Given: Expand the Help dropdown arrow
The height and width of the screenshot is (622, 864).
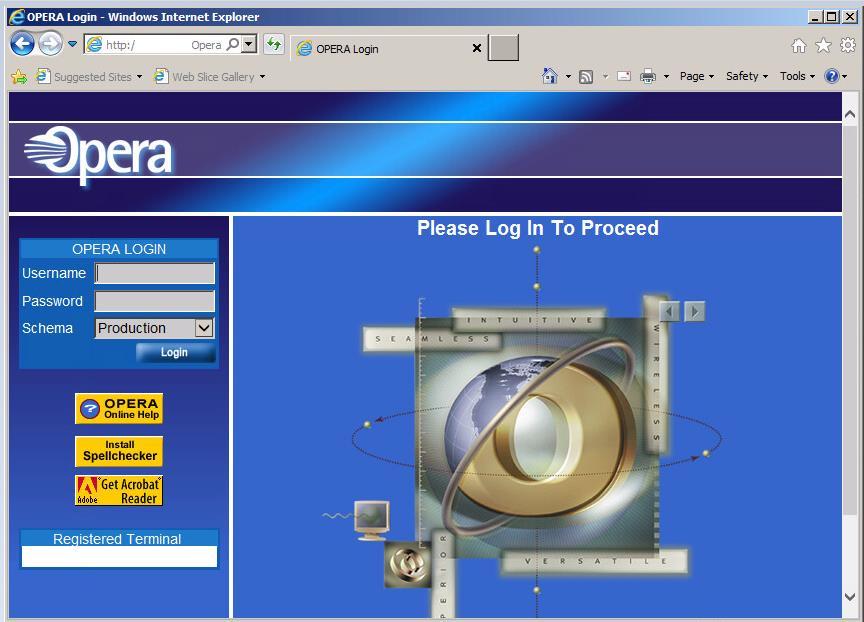Looking at the screenshot, I should pos(844,77).
